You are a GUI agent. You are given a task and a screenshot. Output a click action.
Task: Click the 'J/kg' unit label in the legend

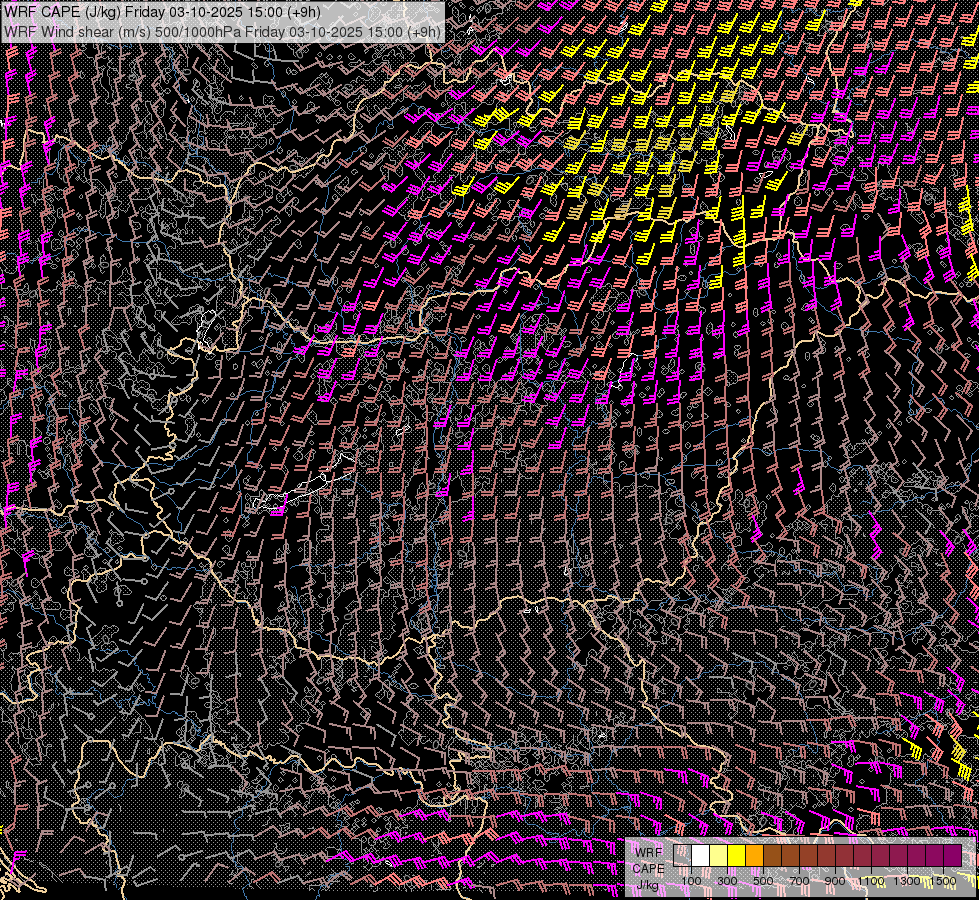click(x=648, y=885)
